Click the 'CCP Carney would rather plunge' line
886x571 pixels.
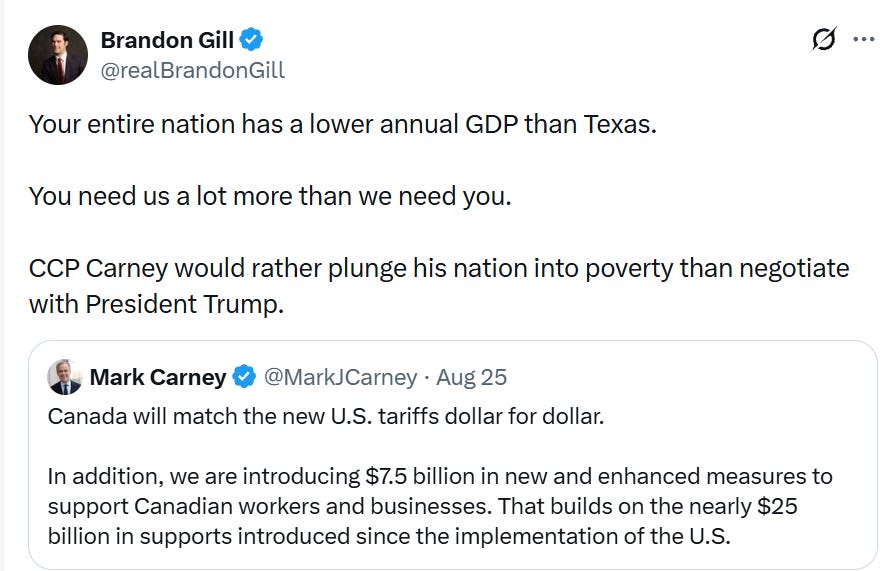pos(439,268)
